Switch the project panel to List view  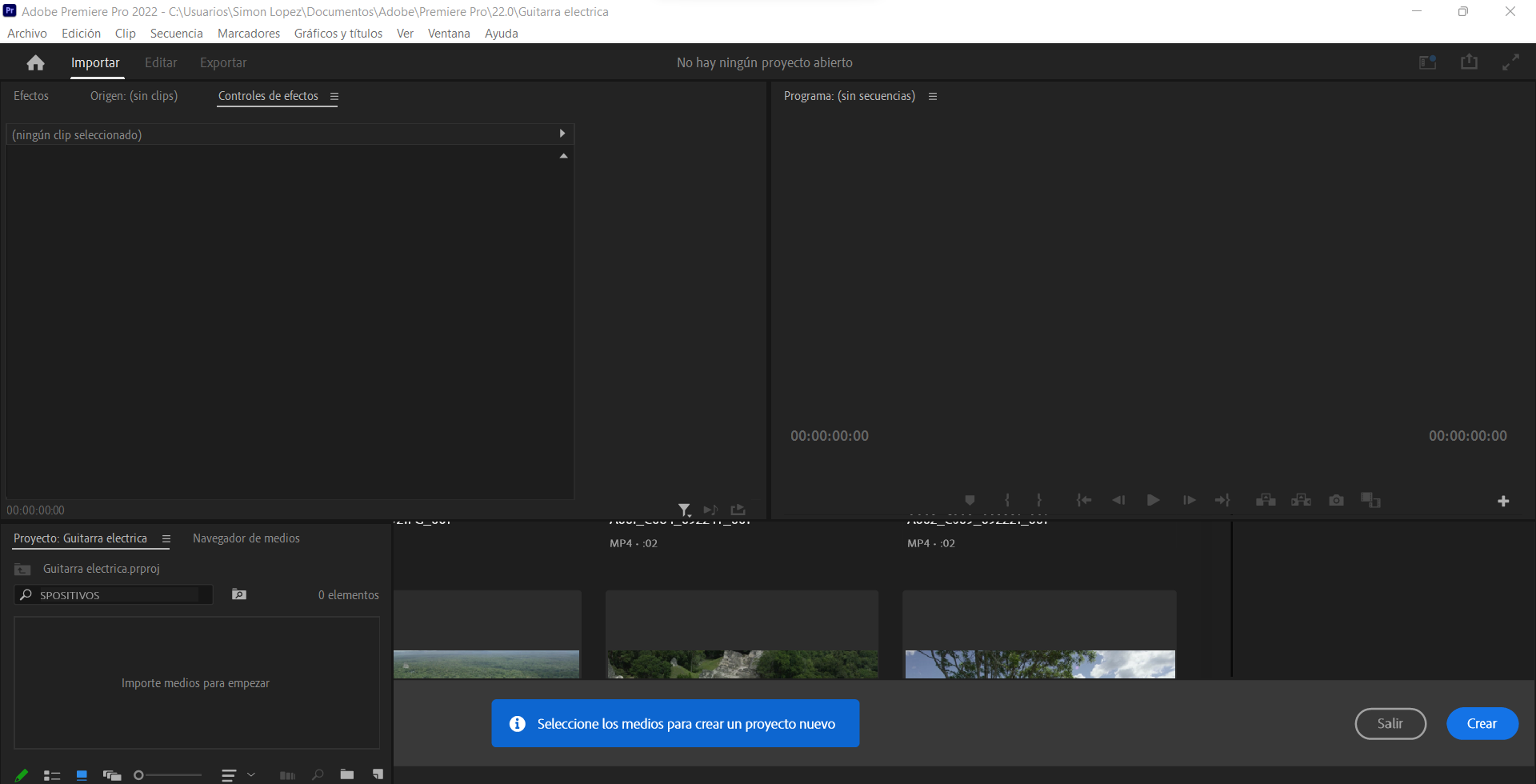click(x=53, y=774)
